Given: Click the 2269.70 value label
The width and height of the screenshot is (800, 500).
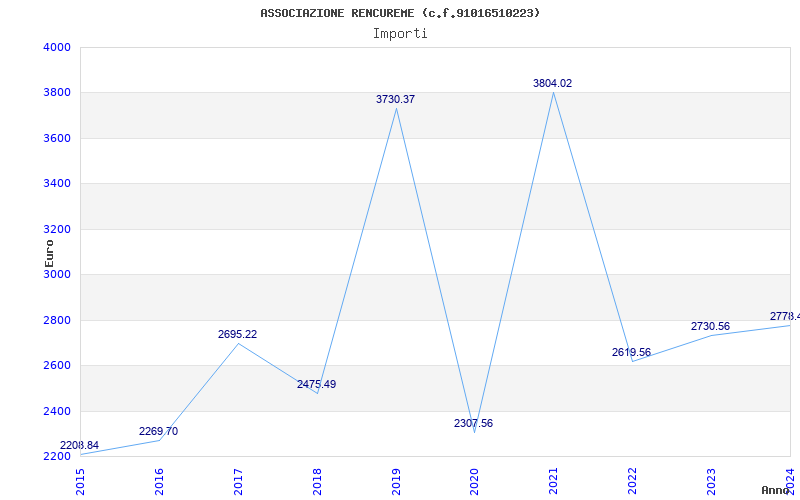Looking at the screenshot, I should click(x=158, y=431).
